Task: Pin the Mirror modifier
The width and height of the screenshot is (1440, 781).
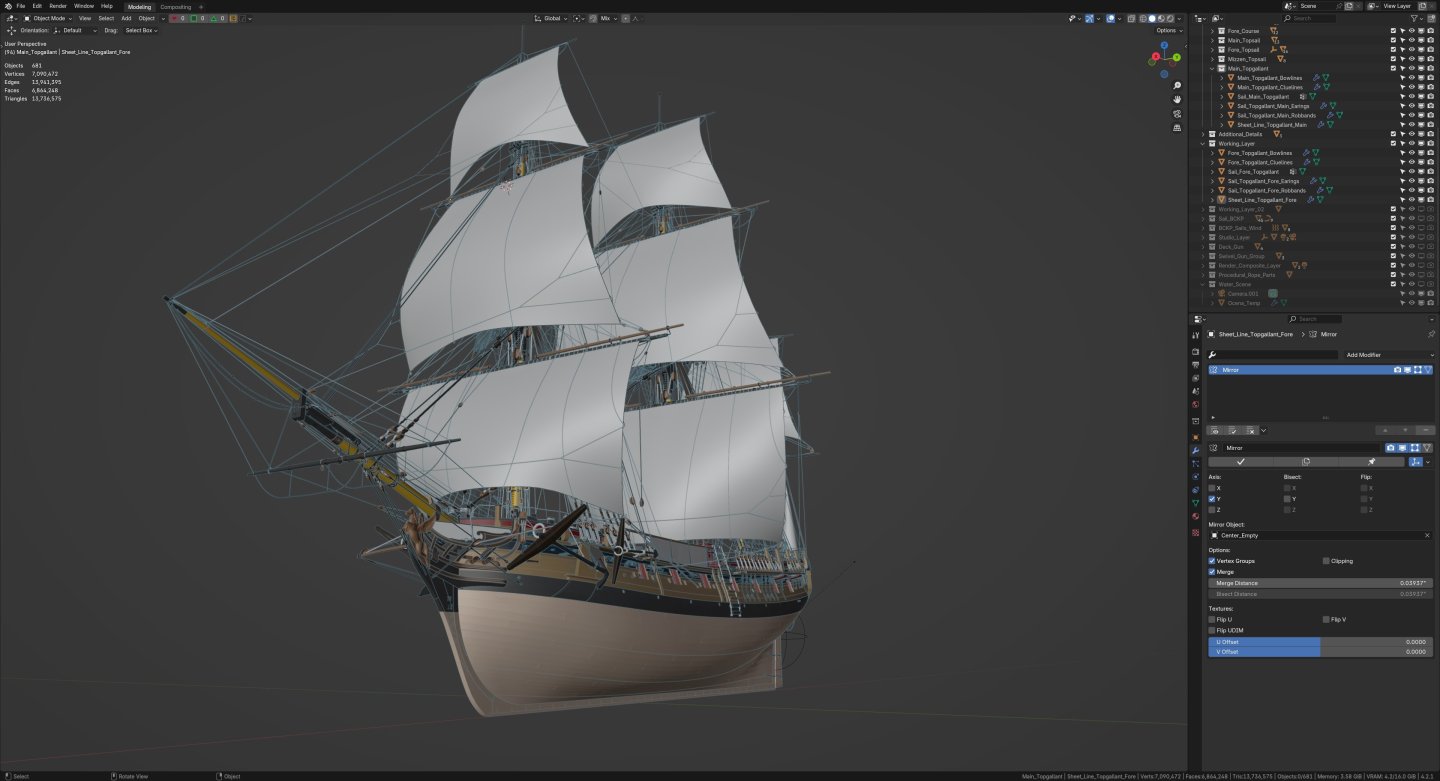Action: coord(1371,462)
